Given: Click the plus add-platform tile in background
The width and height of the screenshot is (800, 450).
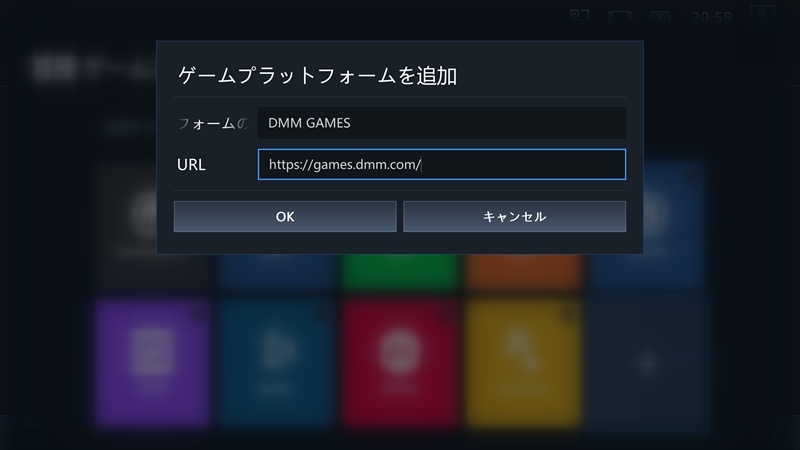Looking at the screenshot, I should point(647,363).
